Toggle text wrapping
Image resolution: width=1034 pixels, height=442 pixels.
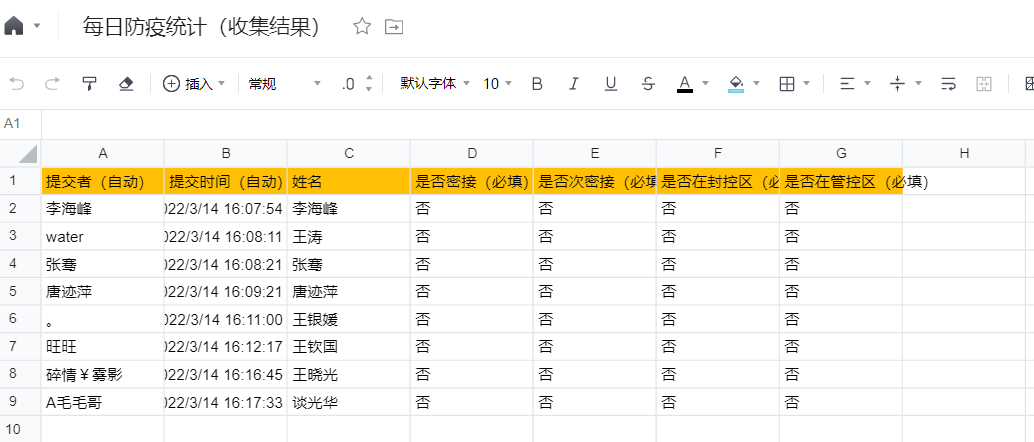click(x=948, y=84)
